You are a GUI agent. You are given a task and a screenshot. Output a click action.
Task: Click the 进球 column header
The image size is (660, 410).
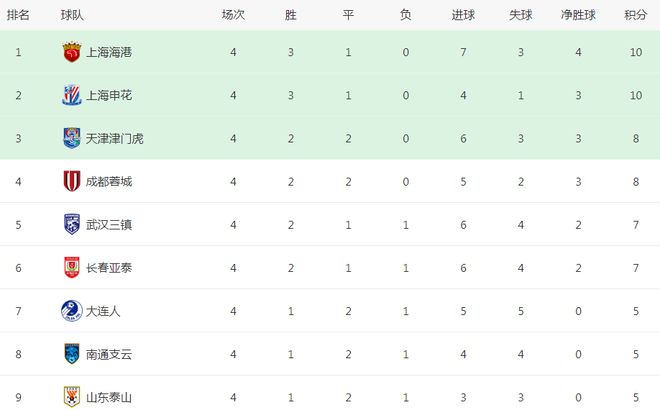[x=463, y=15]
